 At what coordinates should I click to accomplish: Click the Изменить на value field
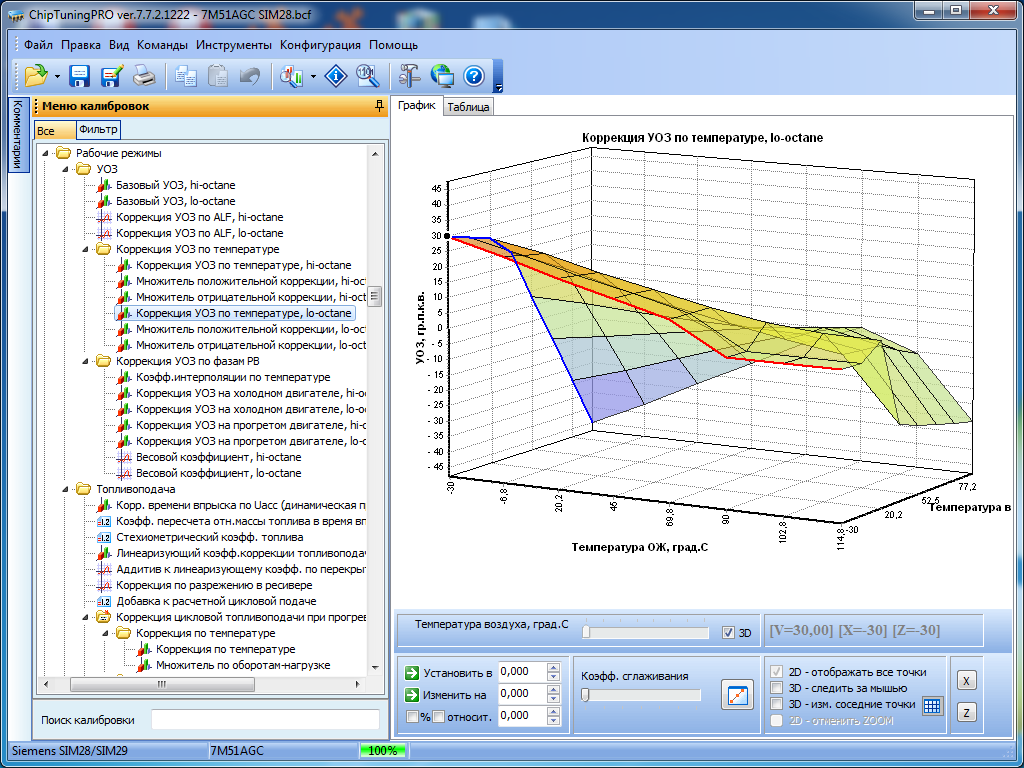click(x=522, y=694)
